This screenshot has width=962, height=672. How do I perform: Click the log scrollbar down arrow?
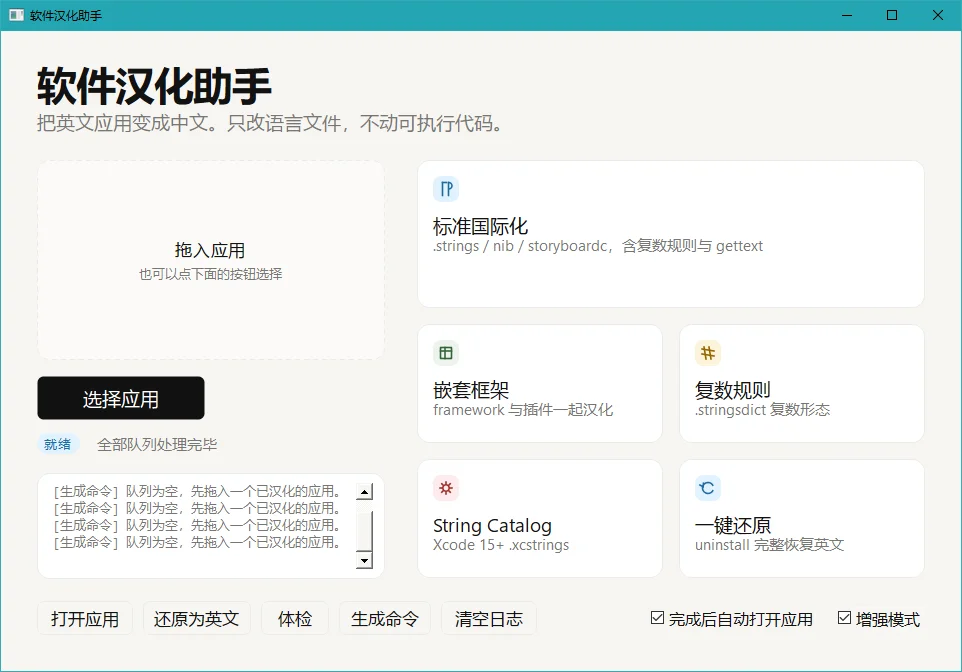tap(364, 560)
